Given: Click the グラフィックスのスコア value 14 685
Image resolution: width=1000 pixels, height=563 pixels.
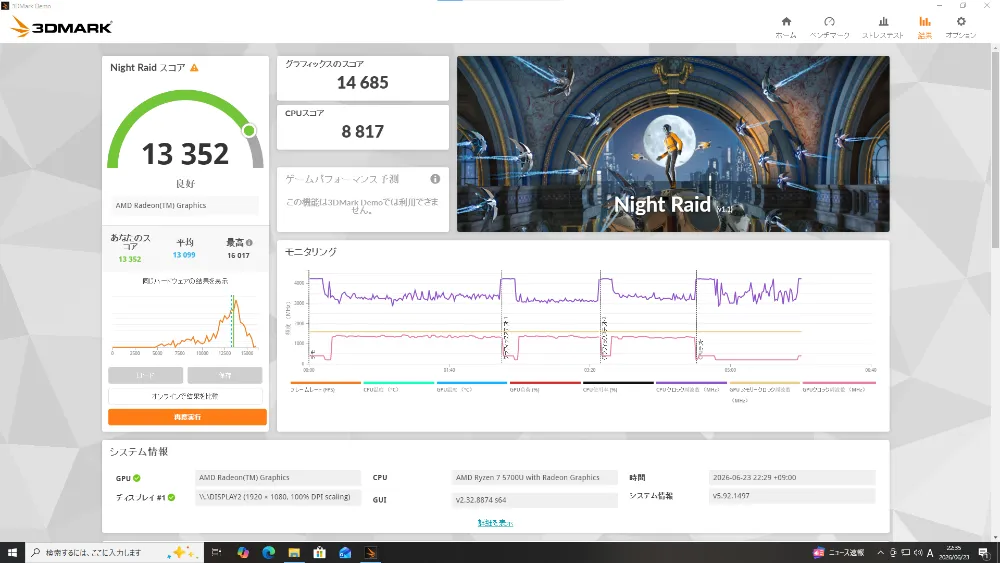Looking at the screenshot, I should tap(362, 83).
